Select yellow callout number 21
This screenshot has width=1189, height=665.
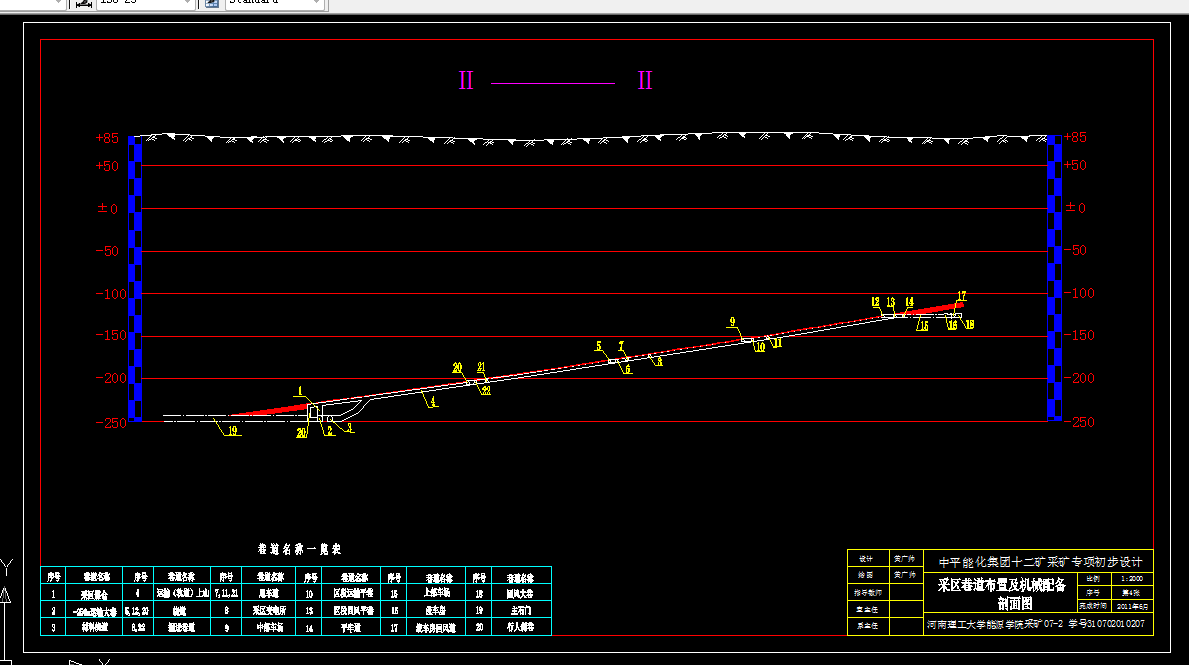[x=481, y=367]
